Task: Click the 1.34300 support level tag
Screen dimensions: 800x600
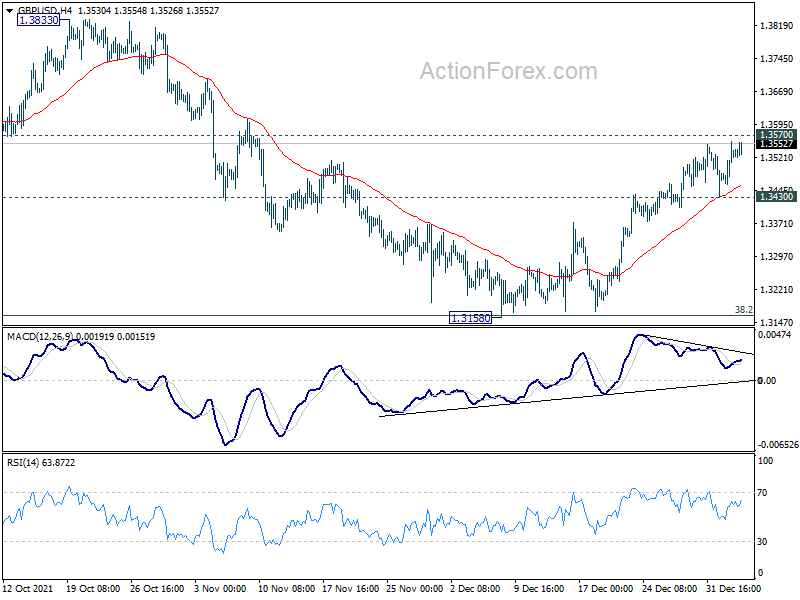Action: click(776, 197)
